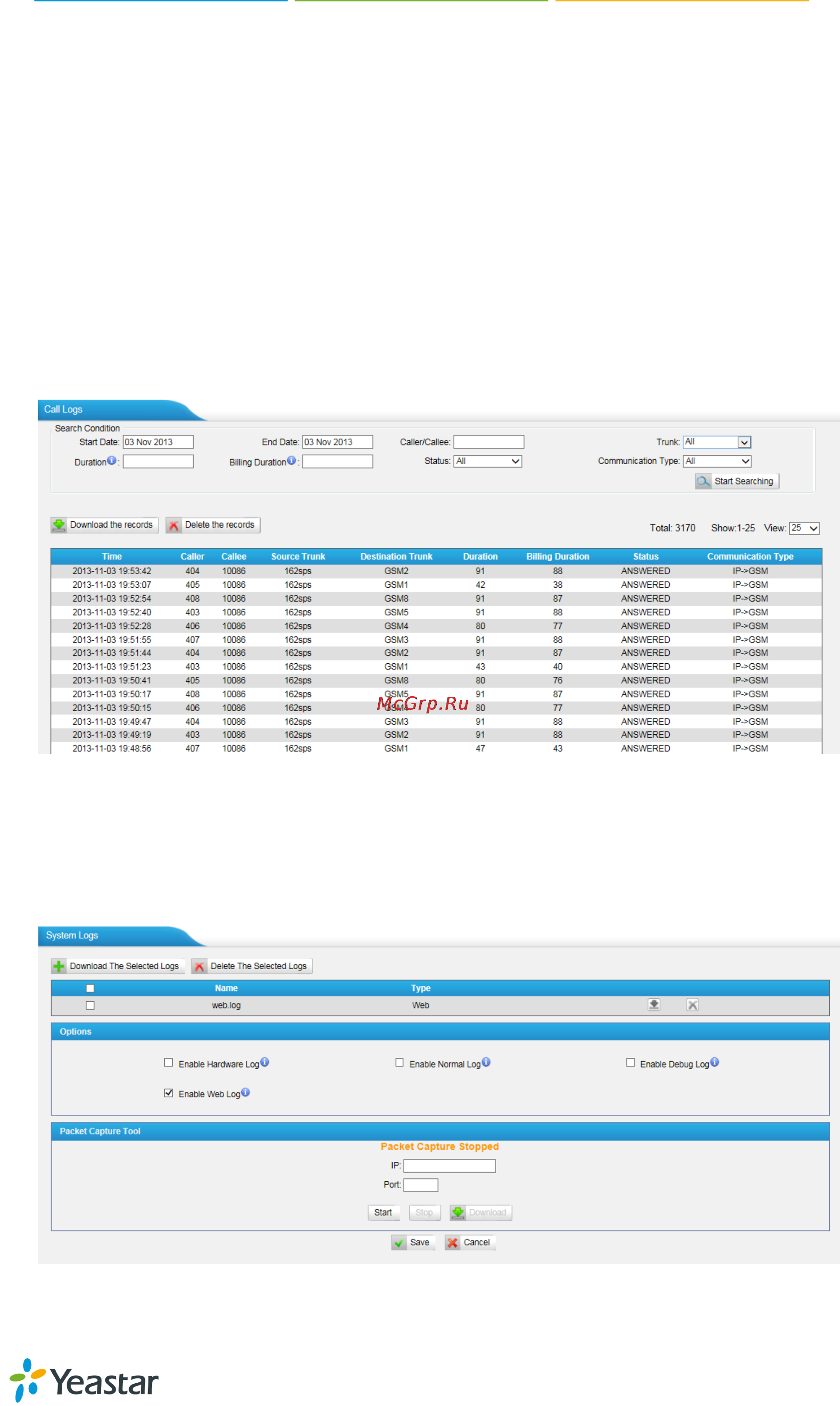Sort call logs by Time column header
This screenshot has width=840, height=1406.
[112, 557]
